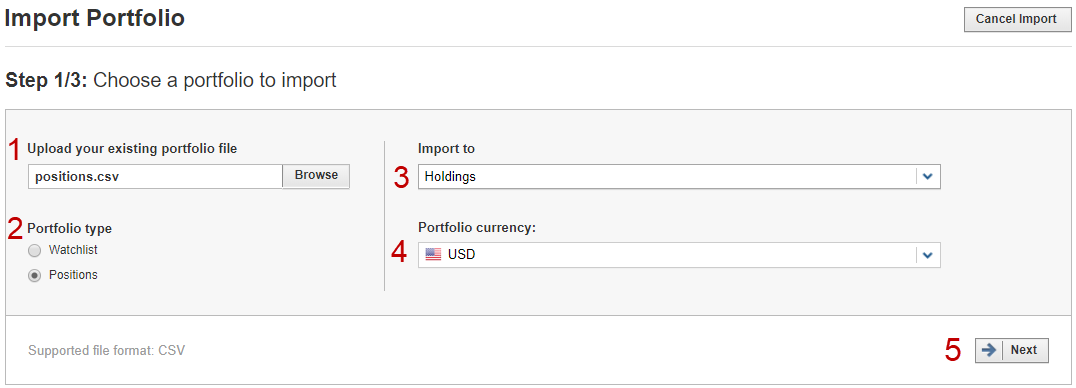Proceed with the Next button label

point(1024,350)
